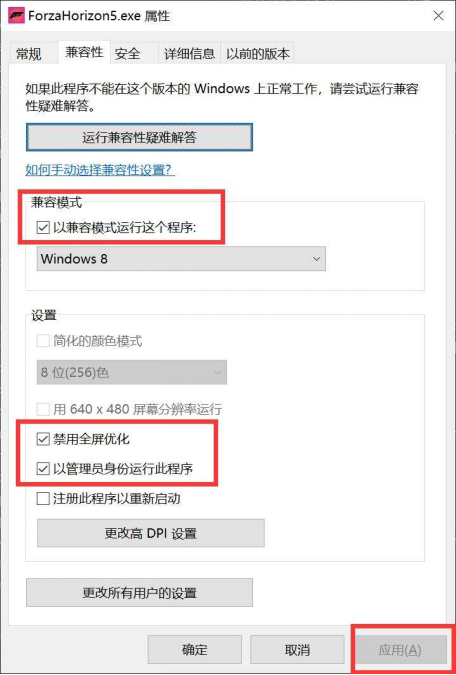The width and height of the screenshot is (456, 675).
Task: Open the 如何手动选择兼容性设置 help link
Action: [100, 170]
